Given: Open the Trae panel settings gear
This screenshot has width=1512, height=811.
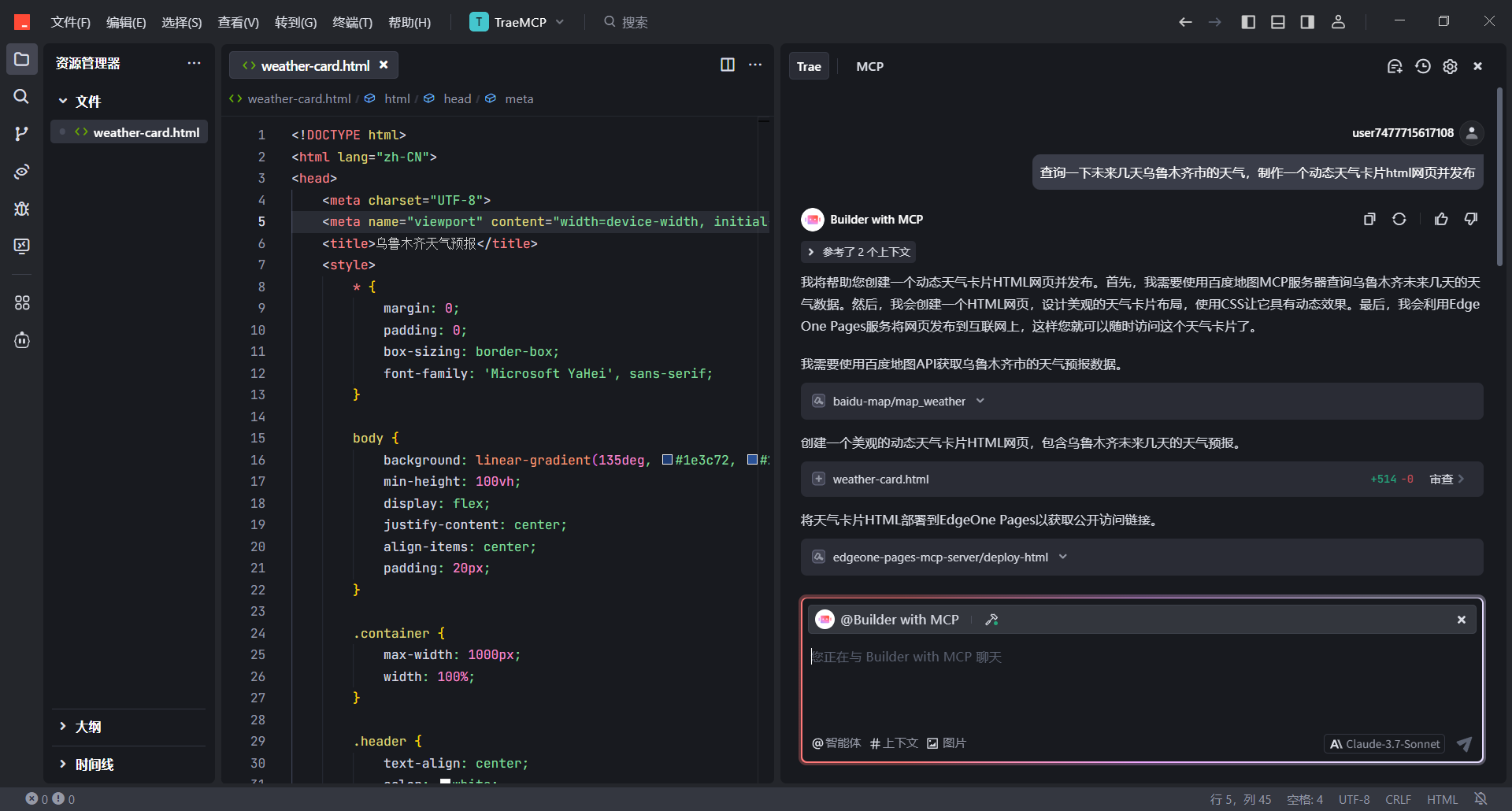Looking at the screenshot, I should point(1450,66).
